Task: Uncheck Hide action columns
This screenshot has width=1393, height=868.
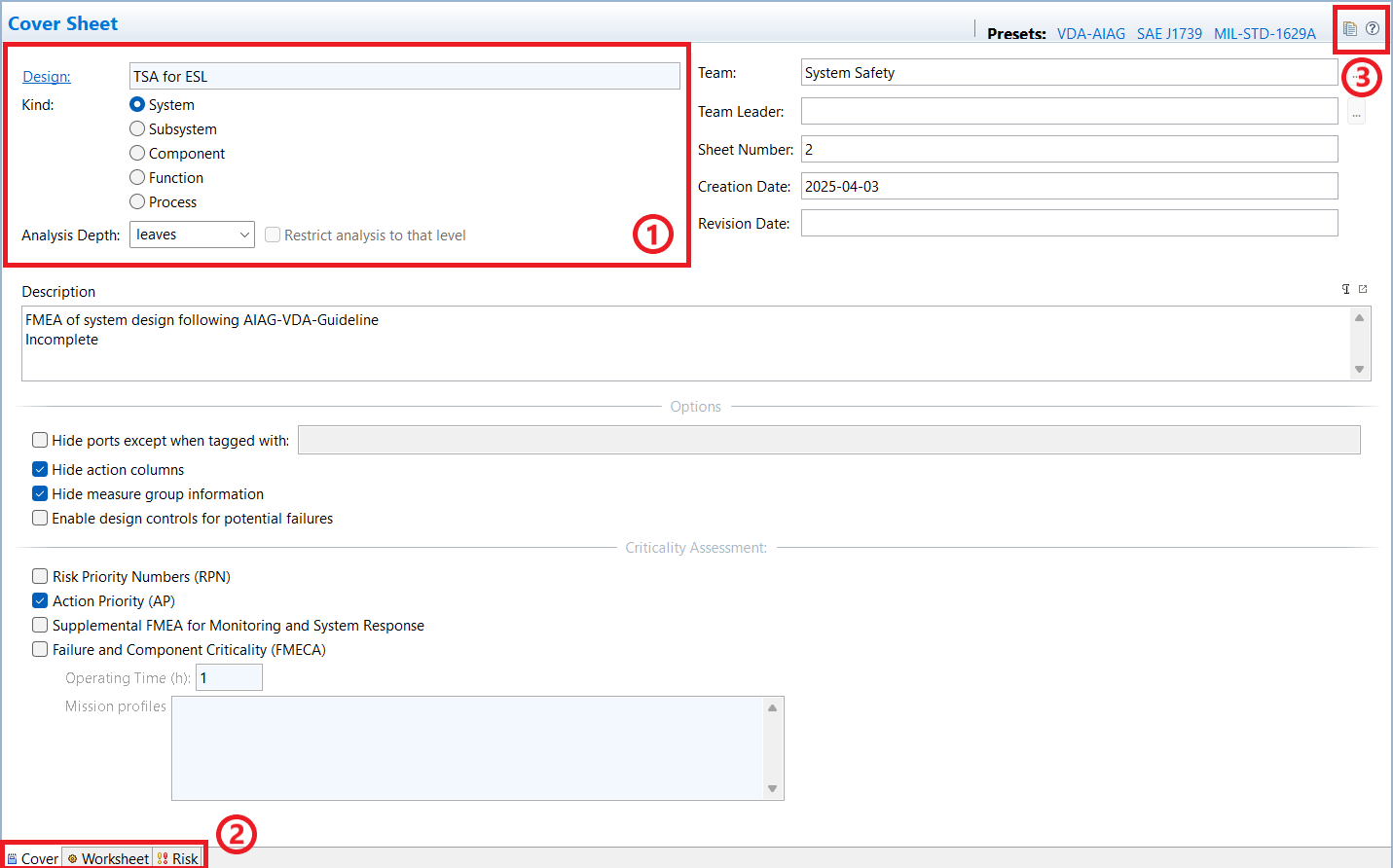Action: pos(40,470)
